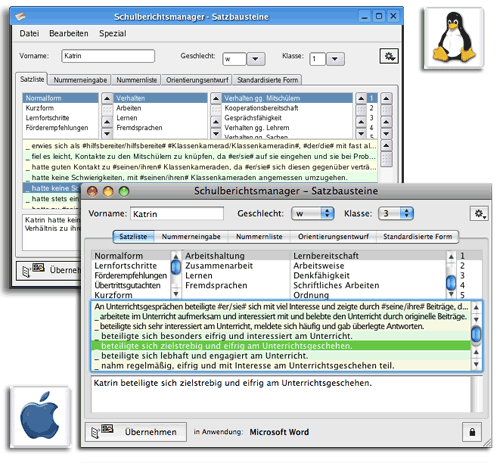Open the Spezial menu
The height and width of the screenshot is (463, 500).
113,33
